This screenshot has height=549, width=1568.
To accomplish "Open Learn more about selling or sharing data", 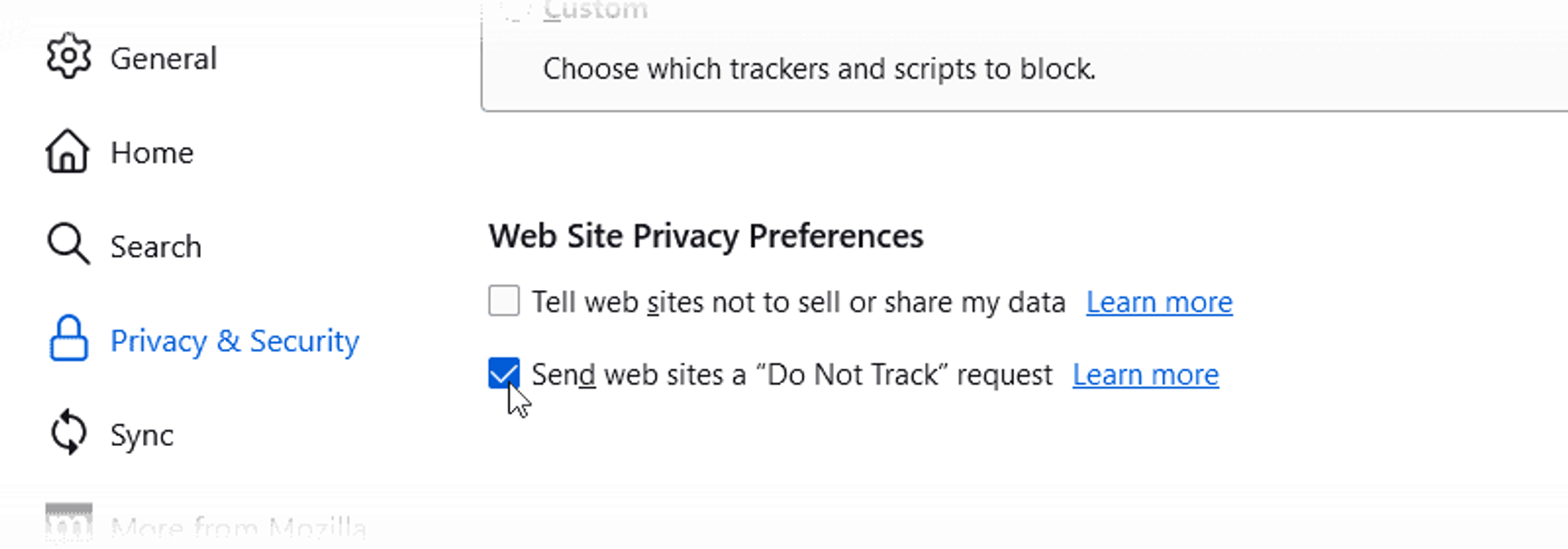I will click(x=1159, y=302).
